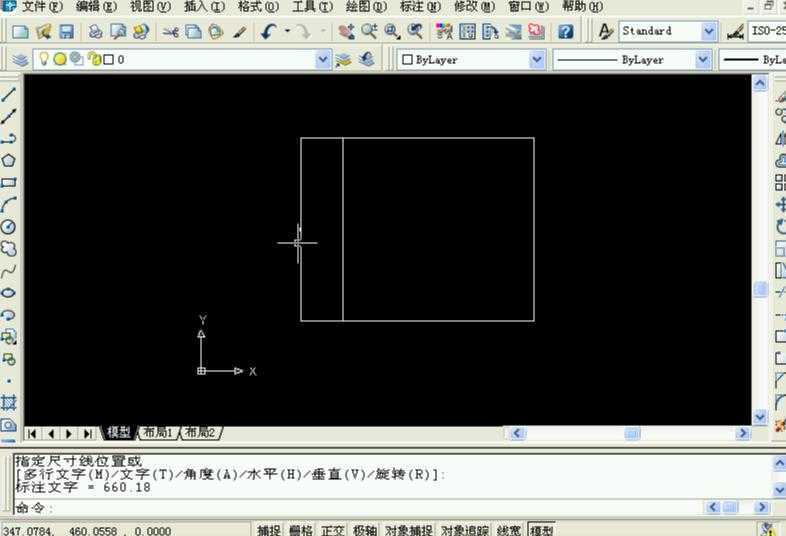
Task: Toggle layer 0 lightbulb on/off
Action: (44, 59)
